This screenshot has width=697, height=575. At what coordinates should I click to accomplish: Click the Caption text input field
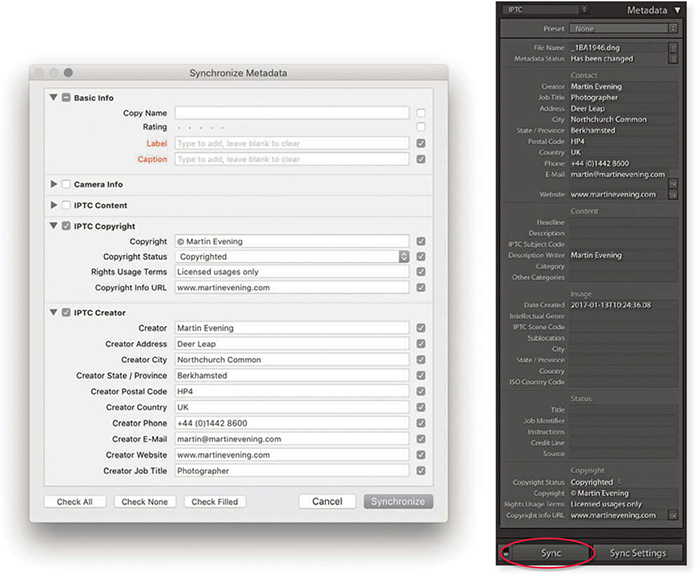tap(291, 159)
